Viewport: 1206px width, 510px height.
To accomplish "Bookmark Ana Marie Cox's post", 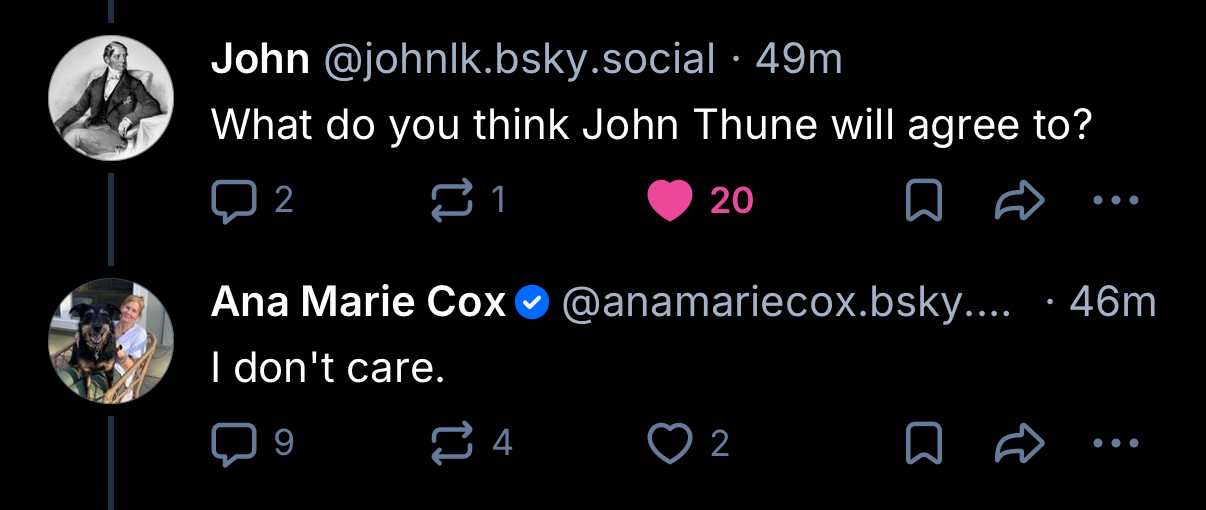I will 923,442.
